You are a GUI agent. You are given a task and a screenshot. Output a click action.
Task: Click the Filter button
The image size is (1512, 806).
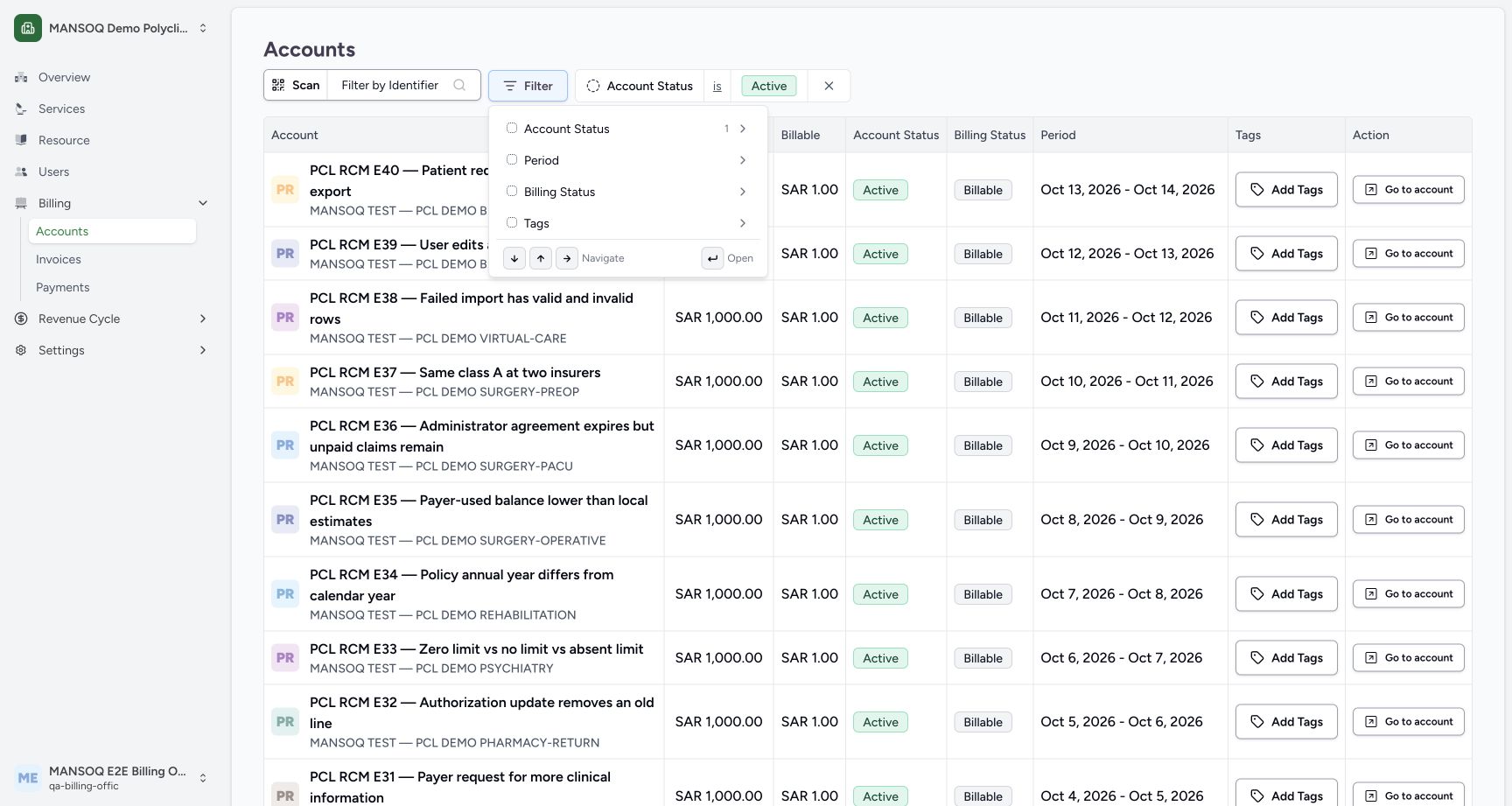(528, 86)
